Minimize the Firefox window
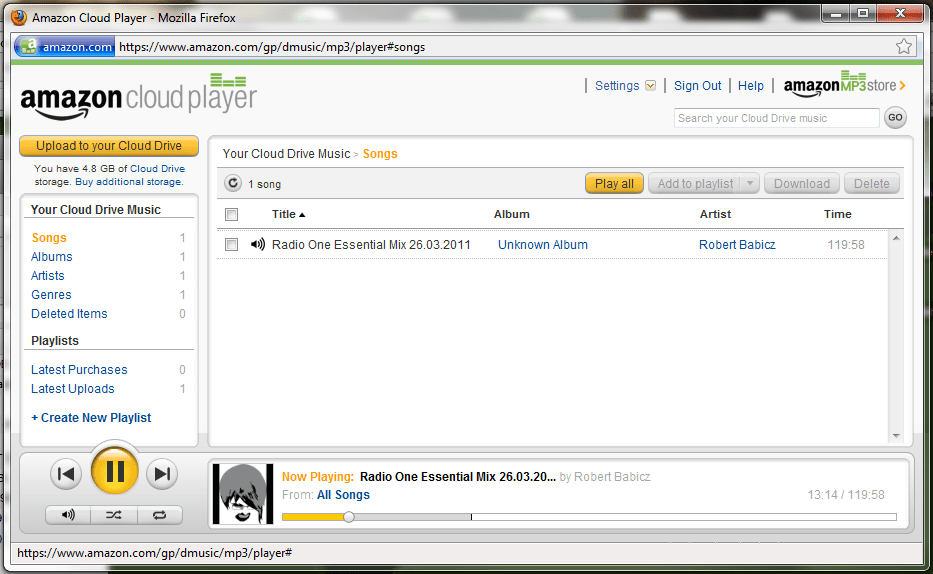The height and width of the screenshot is (574, 933). pyautogui.click(x=836, y=13)
